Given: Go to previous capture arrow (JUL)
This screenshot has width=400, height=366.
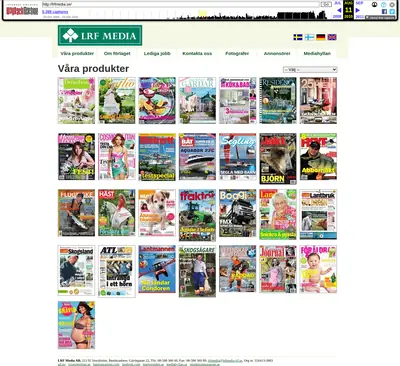Looking at the screenshot, I should (339, 10).
